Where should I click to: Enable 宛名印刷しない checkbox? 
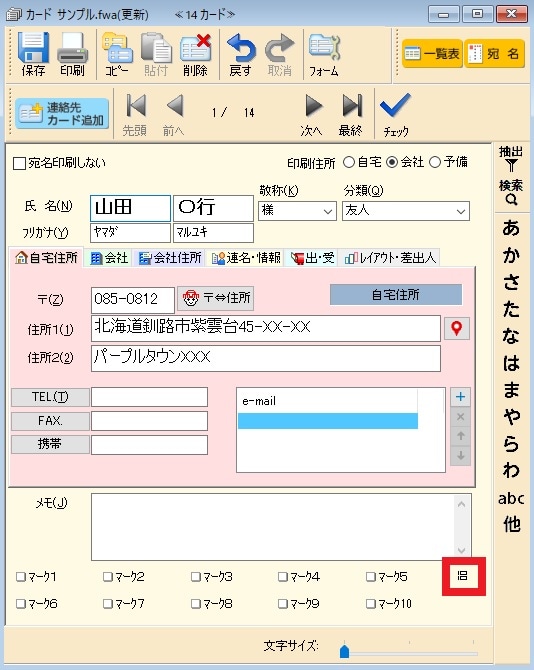[x=19, y=163]
